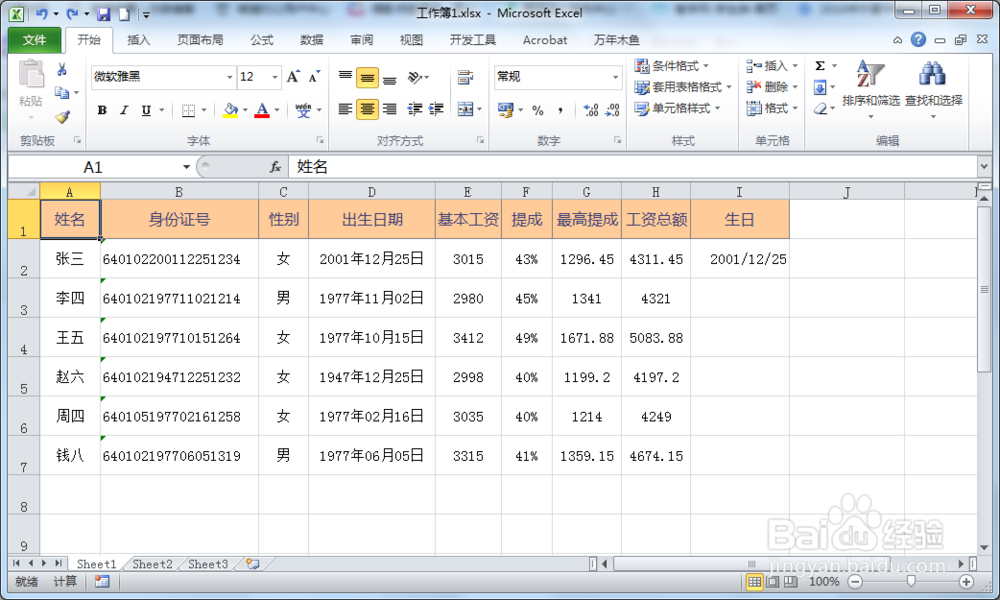
Task: Open the number format 常规 dropdown
Action: [615, 77]
